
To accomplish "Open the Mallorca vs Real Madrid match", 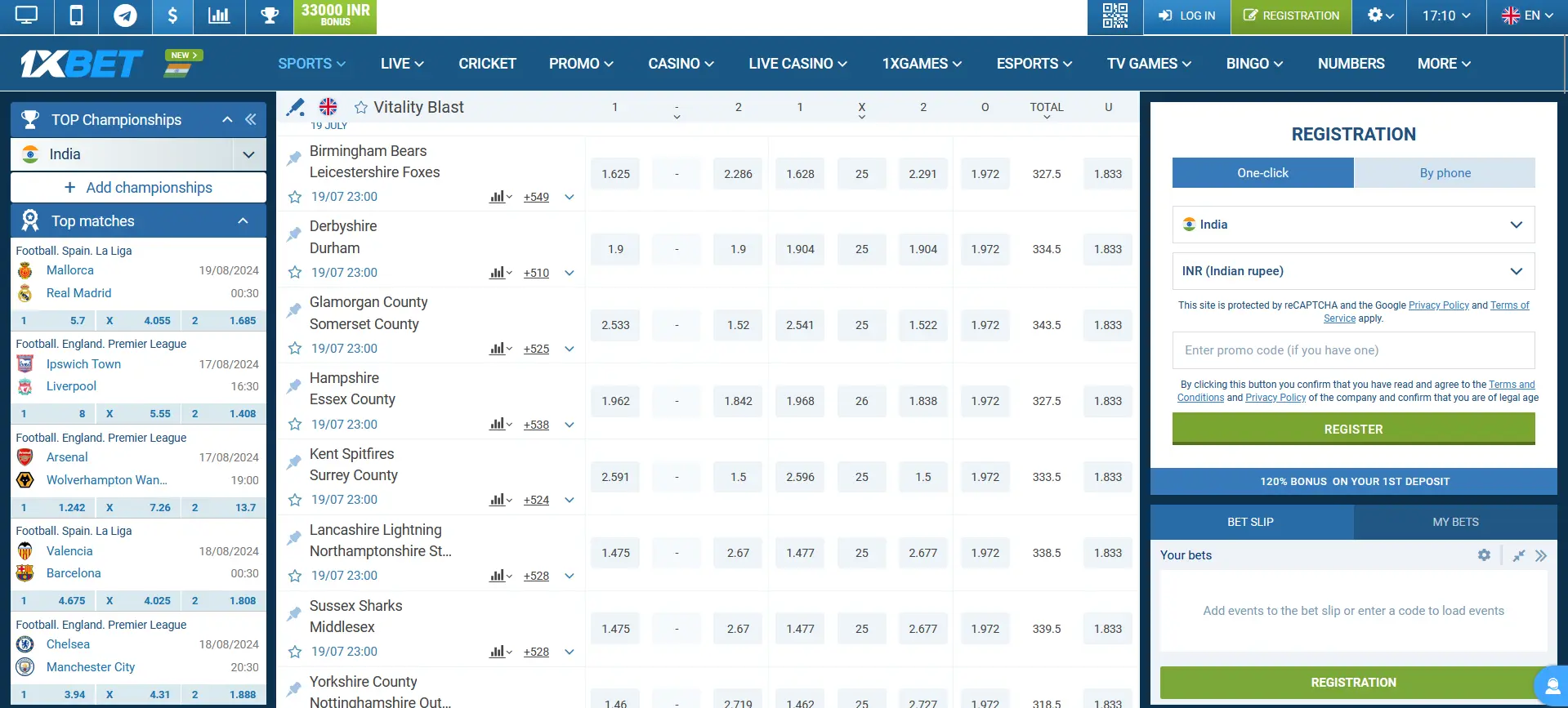I will pyautogui.click(x=137, y=282).
